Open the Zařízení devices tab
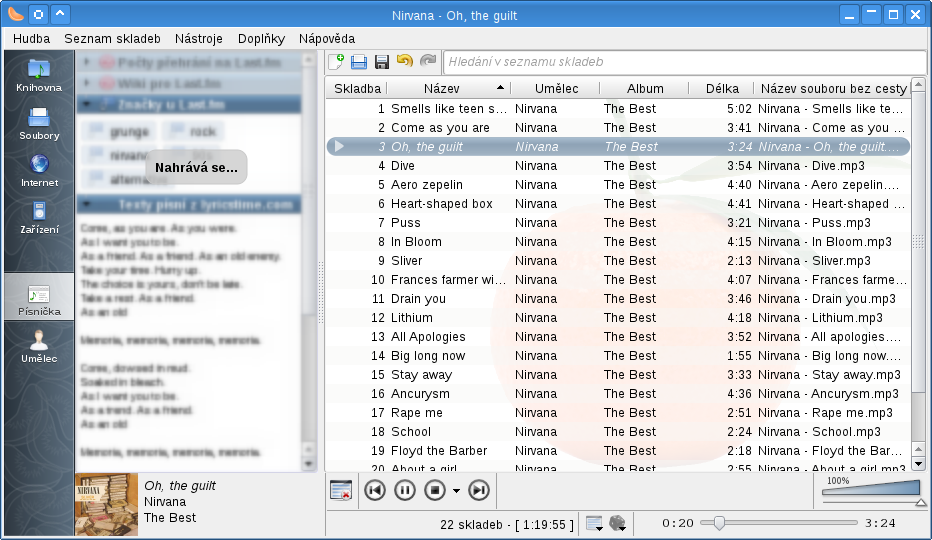The height and width of the screenshot is (540, 932). [x=39, y=218]
